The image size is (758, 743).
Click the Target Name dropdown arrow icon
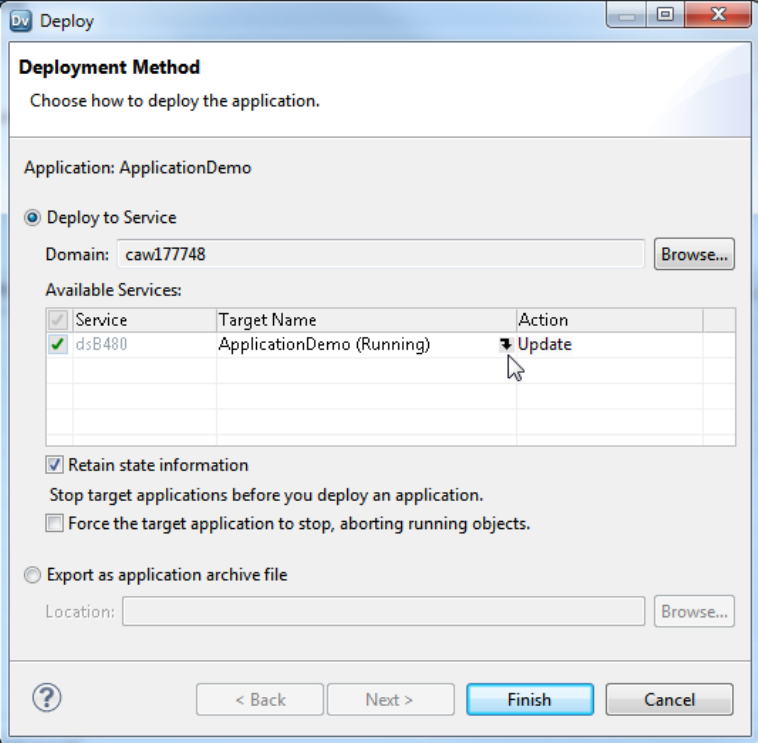click(506, 345)
